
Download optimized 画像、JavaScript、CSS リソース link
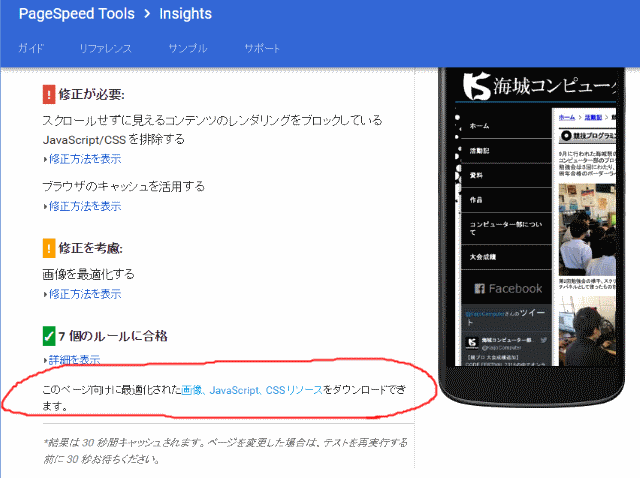pyautogui.click(x=252, y=390)
